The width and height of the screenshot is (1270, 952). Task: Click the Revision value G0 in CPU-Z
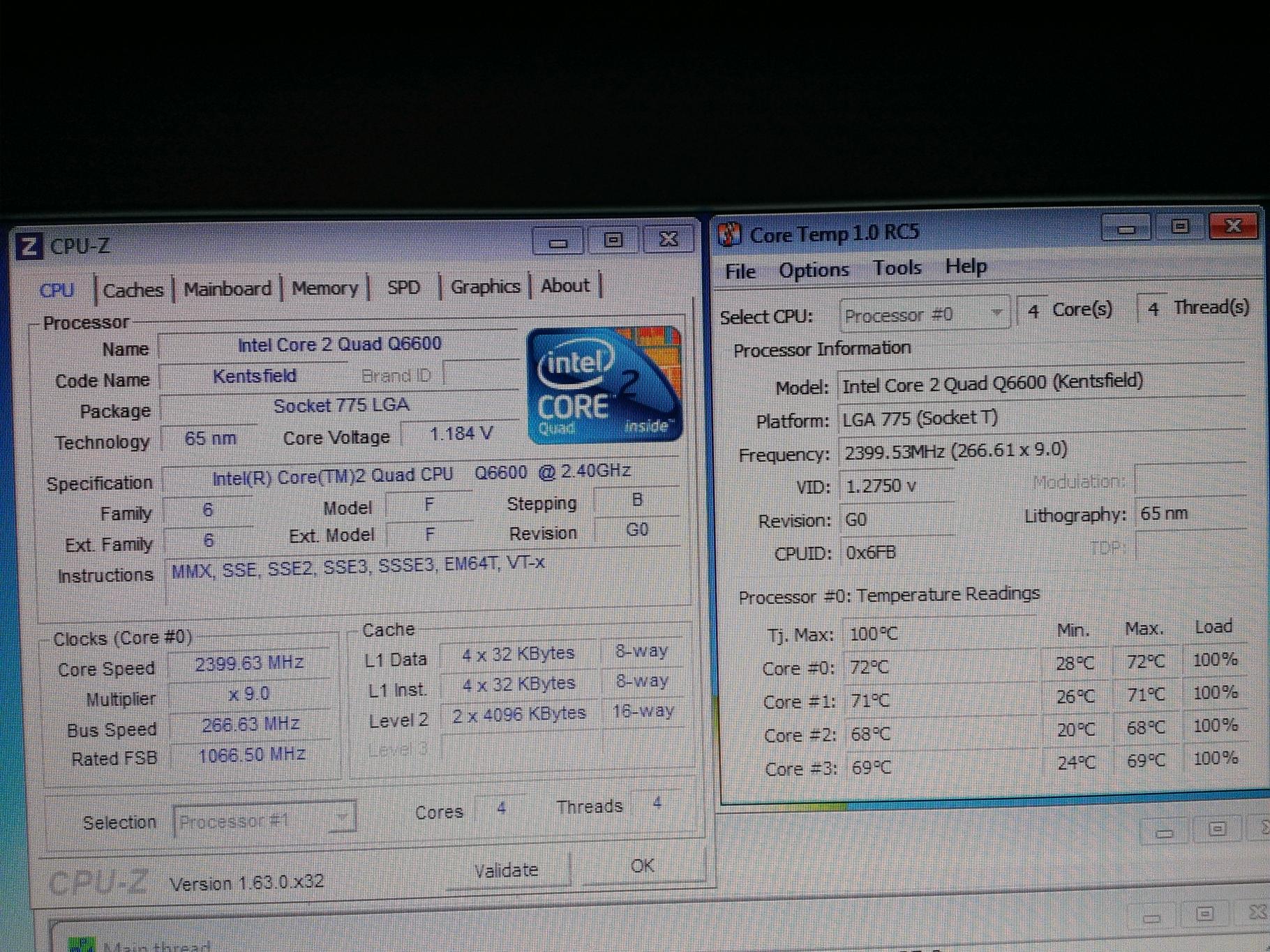coord(636,530)
